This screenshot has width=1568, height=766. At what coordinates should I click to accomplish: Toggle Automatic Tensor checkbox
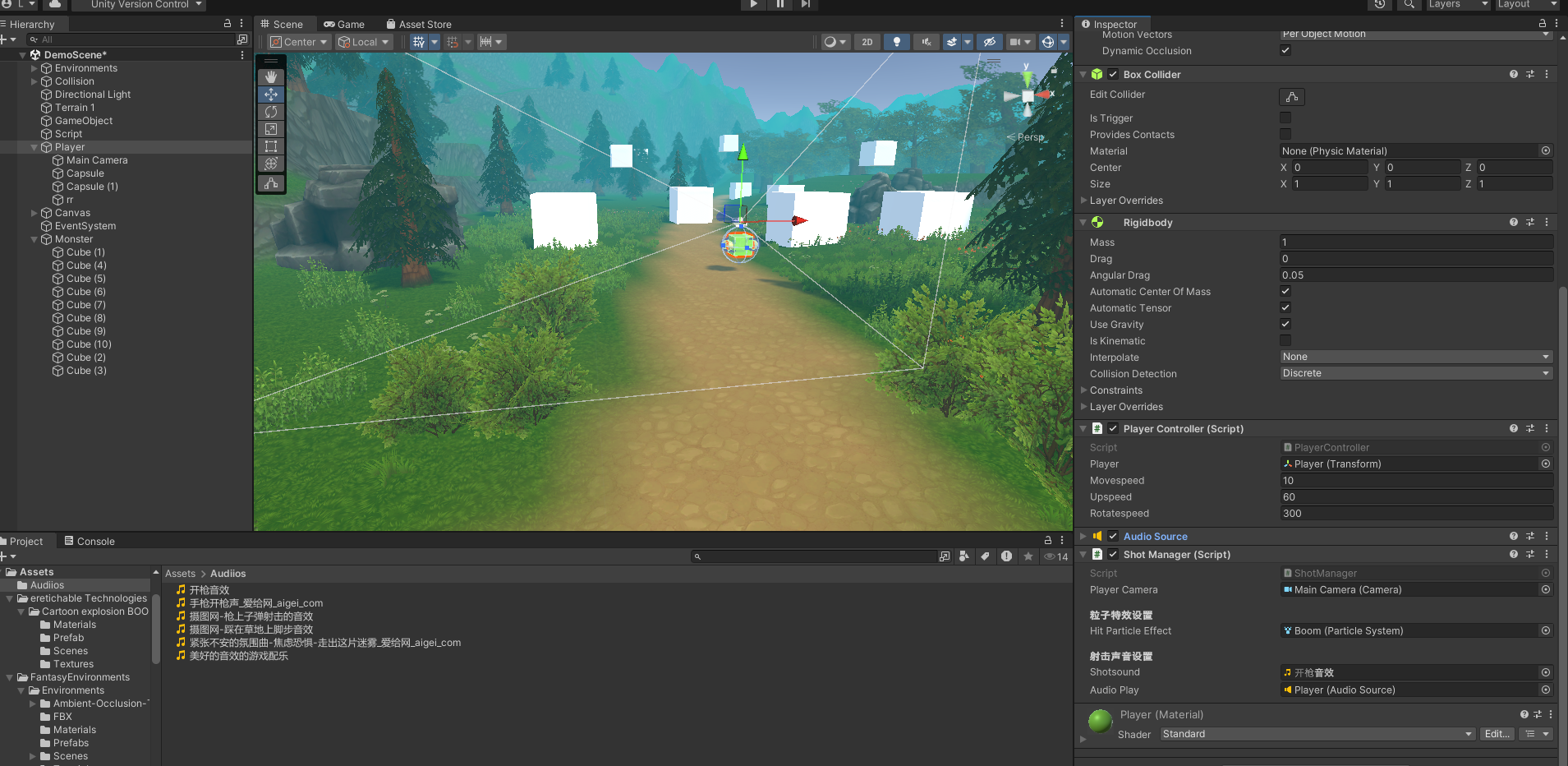1285,307
